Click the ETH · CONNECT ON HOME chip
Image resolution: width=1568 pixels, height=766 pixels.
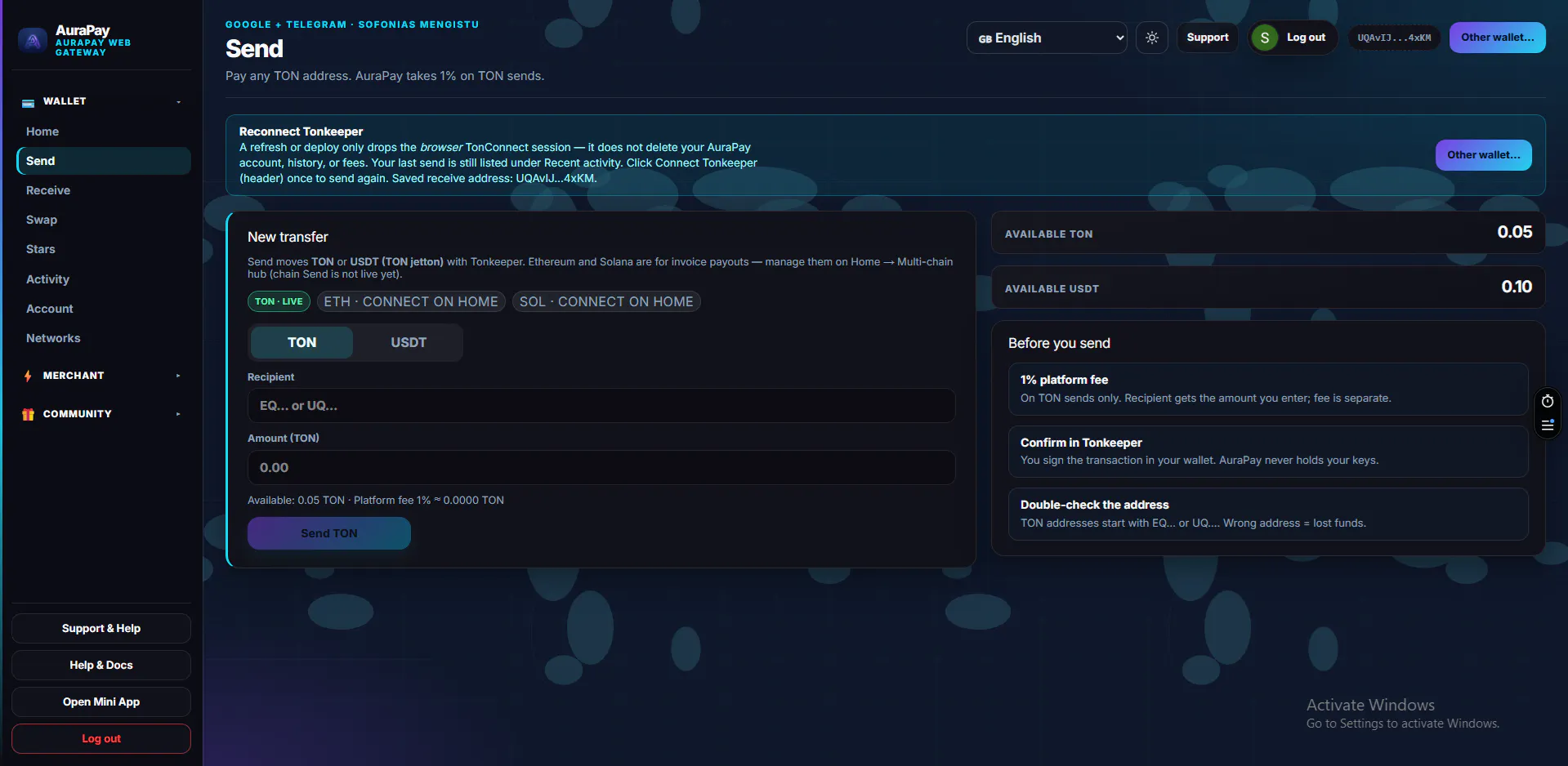point(411,301)
